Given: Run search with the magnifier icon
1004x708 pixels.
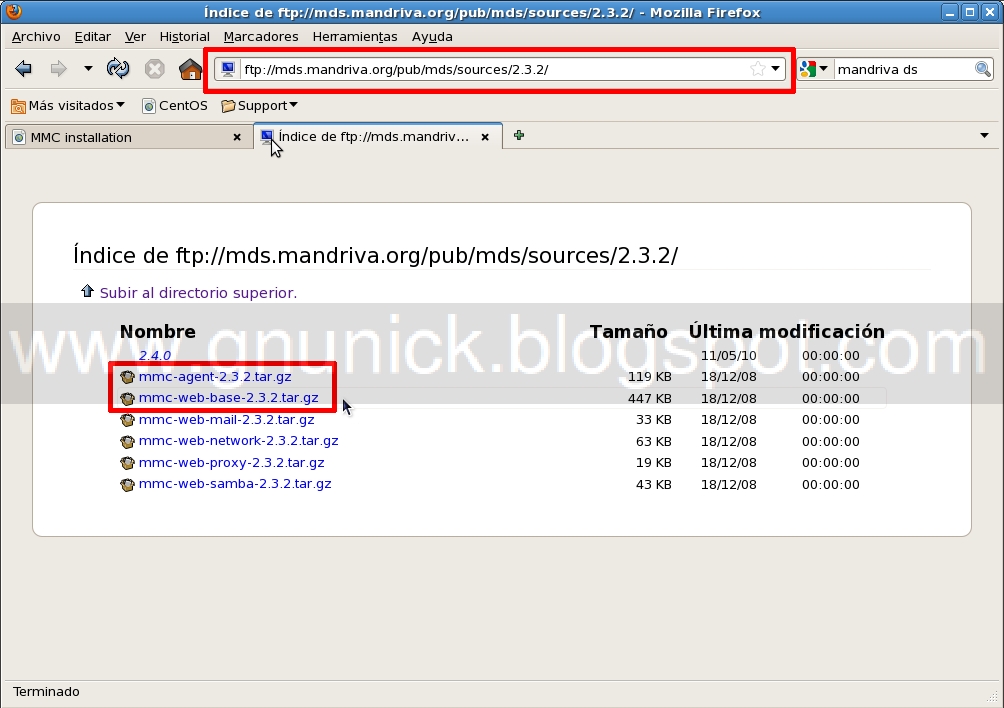Looking at the screenshot, I should click(x=983, y=69).
